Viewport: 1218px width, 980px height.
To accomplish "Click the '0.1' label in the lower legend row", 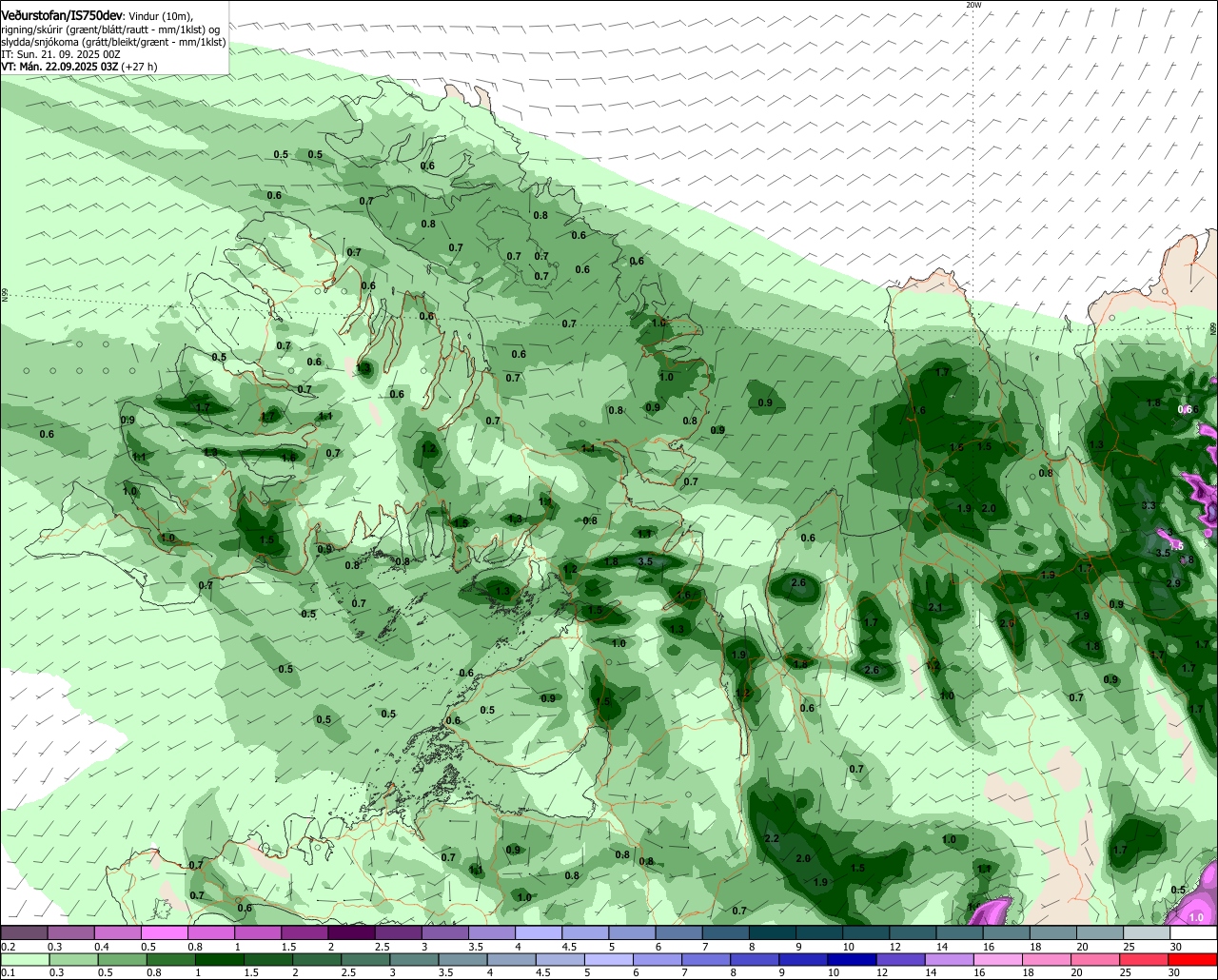I will point(8,972).
